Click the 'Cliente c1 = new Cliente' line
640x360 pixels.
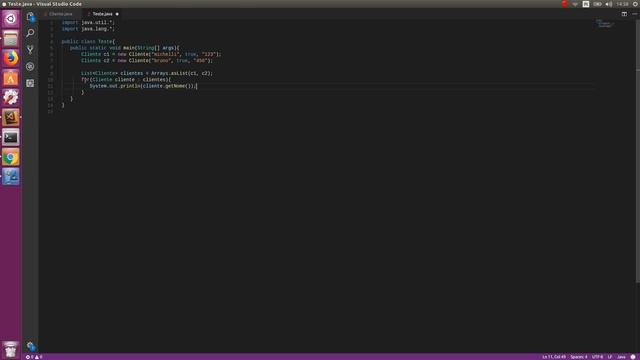pos(151,54)
